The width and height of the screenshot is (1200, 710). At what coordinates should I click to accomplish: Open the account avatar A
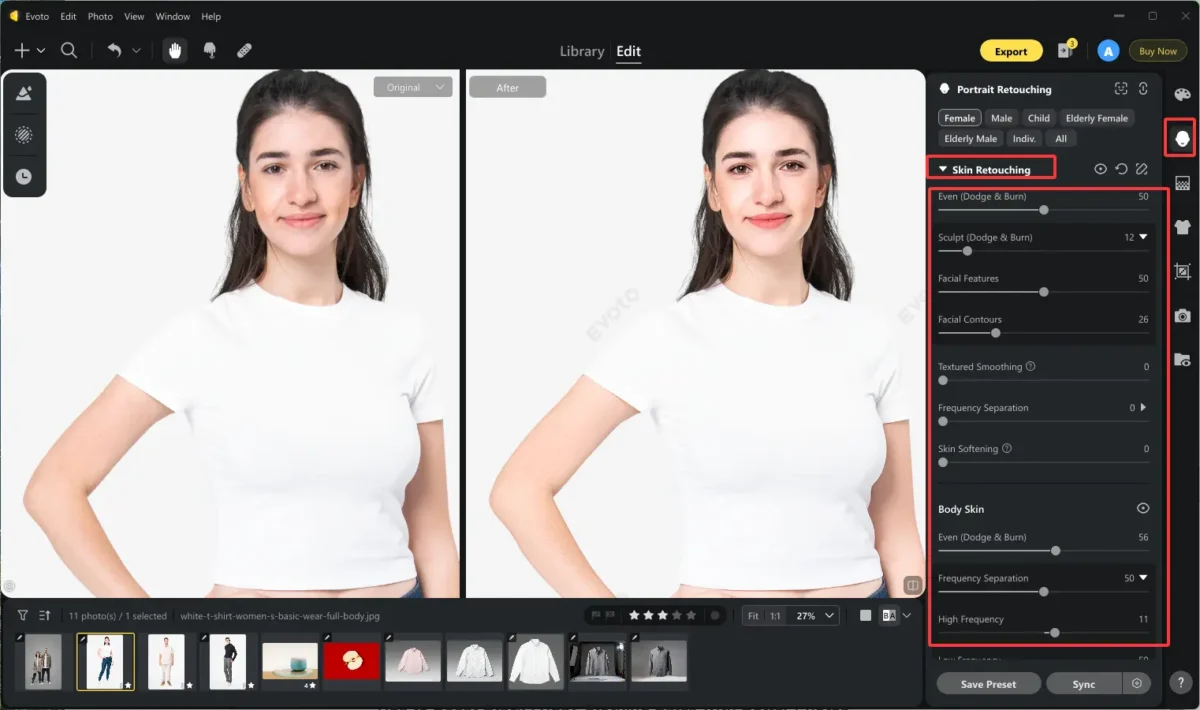(1108, 51)
